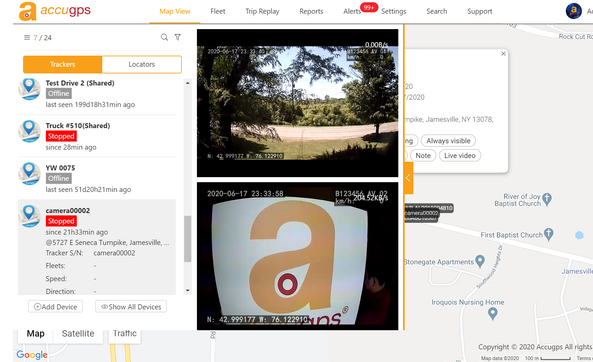Select the Trackers toggle

point(62,64)
